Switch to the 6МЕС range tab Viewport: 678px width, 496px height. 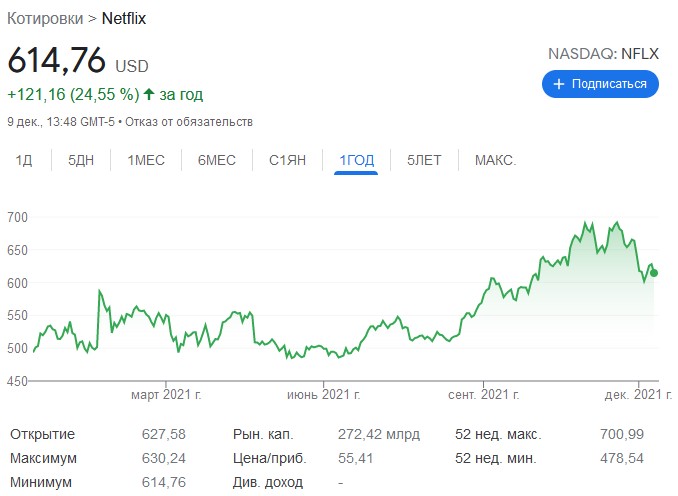coord(217,160)
